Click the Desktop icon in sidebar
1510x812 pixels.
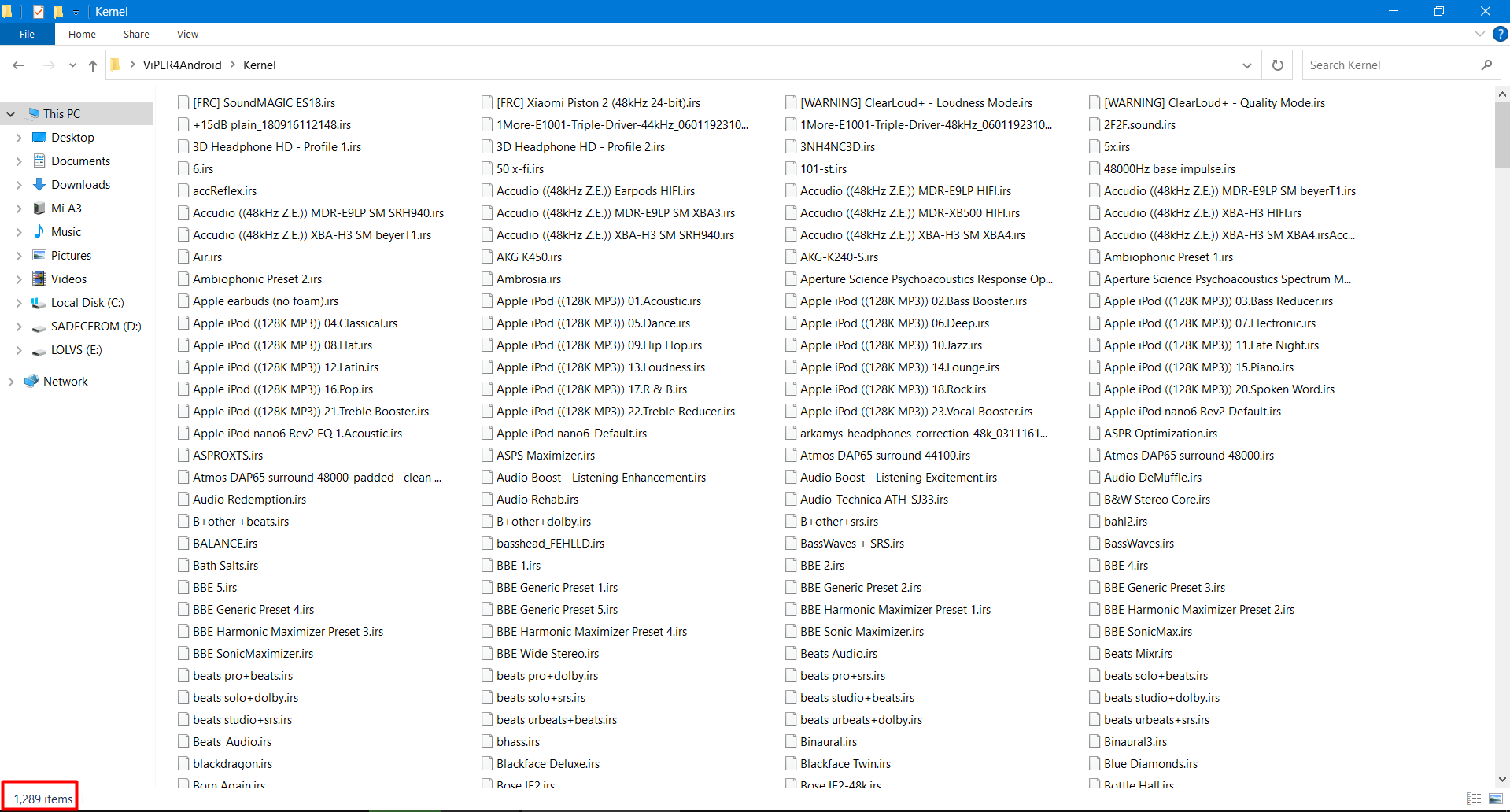39,137
